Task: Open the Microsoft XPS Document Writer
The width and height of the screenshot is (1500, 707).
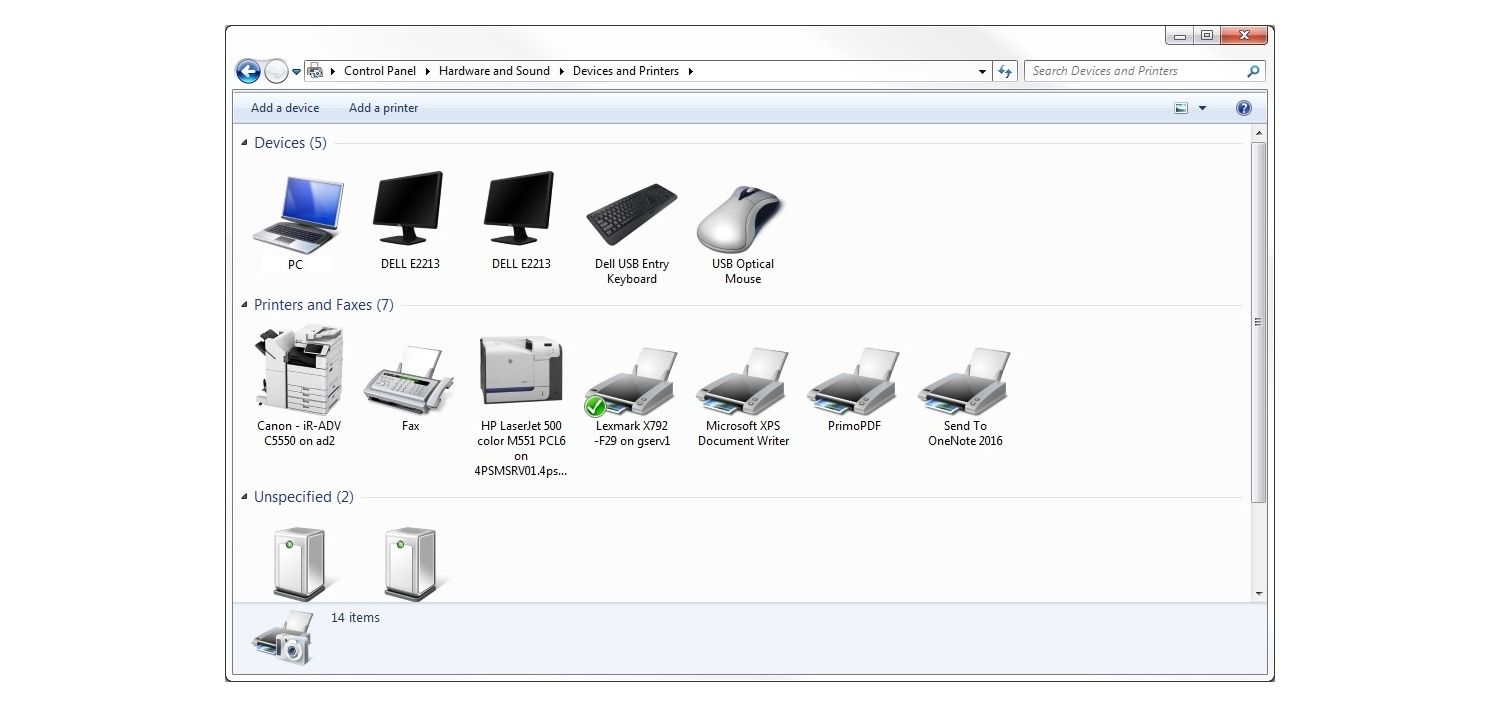Action: (x=742, y=380)
